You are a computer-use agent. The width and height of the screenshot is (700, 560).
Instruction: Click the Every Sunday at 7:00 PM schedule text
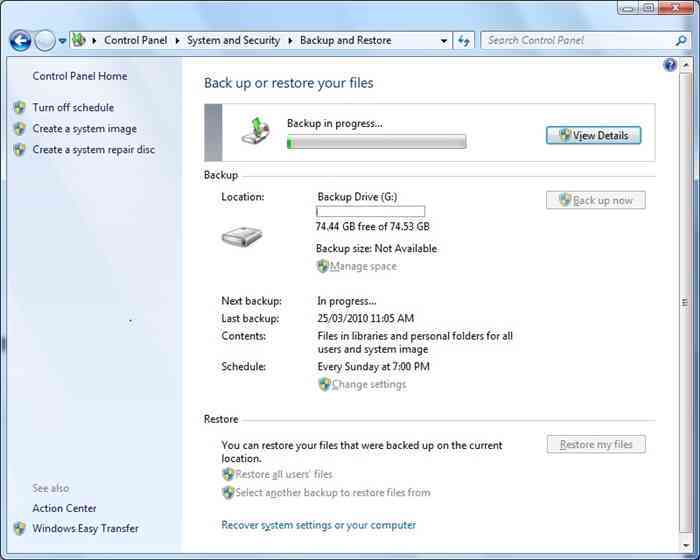tap(373, 367)
